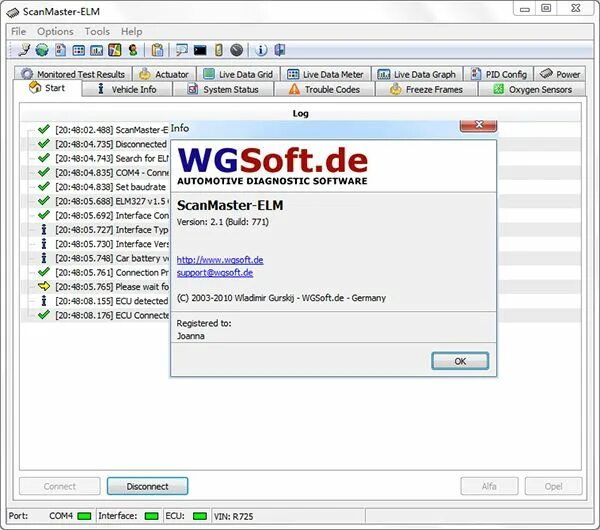The height and width of the screenshot is (530, 600).
Task: Open the File menu
Action: [x=18, y=31]
